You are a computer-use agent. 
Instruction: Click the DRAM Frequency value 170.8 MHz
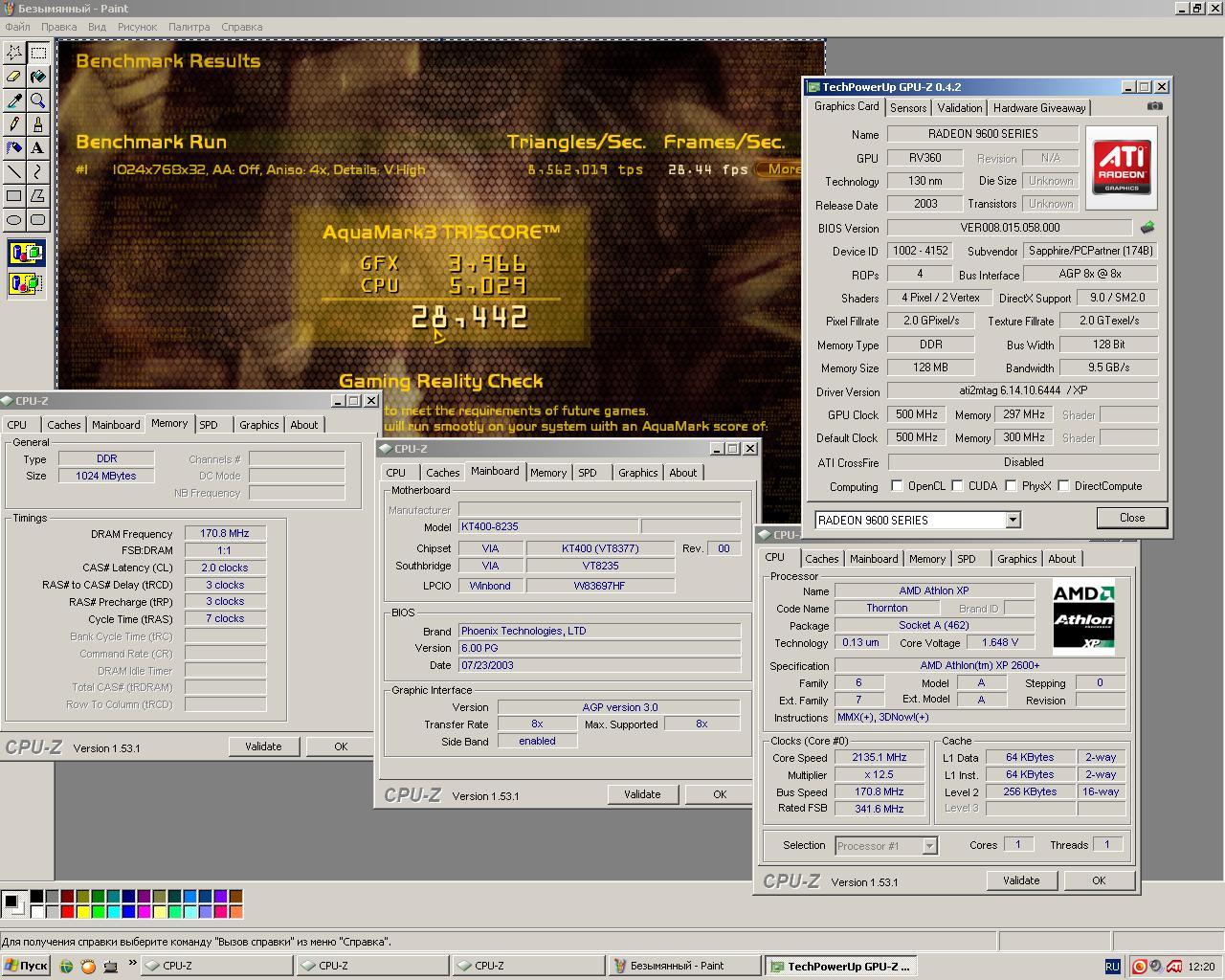point(225,533)
